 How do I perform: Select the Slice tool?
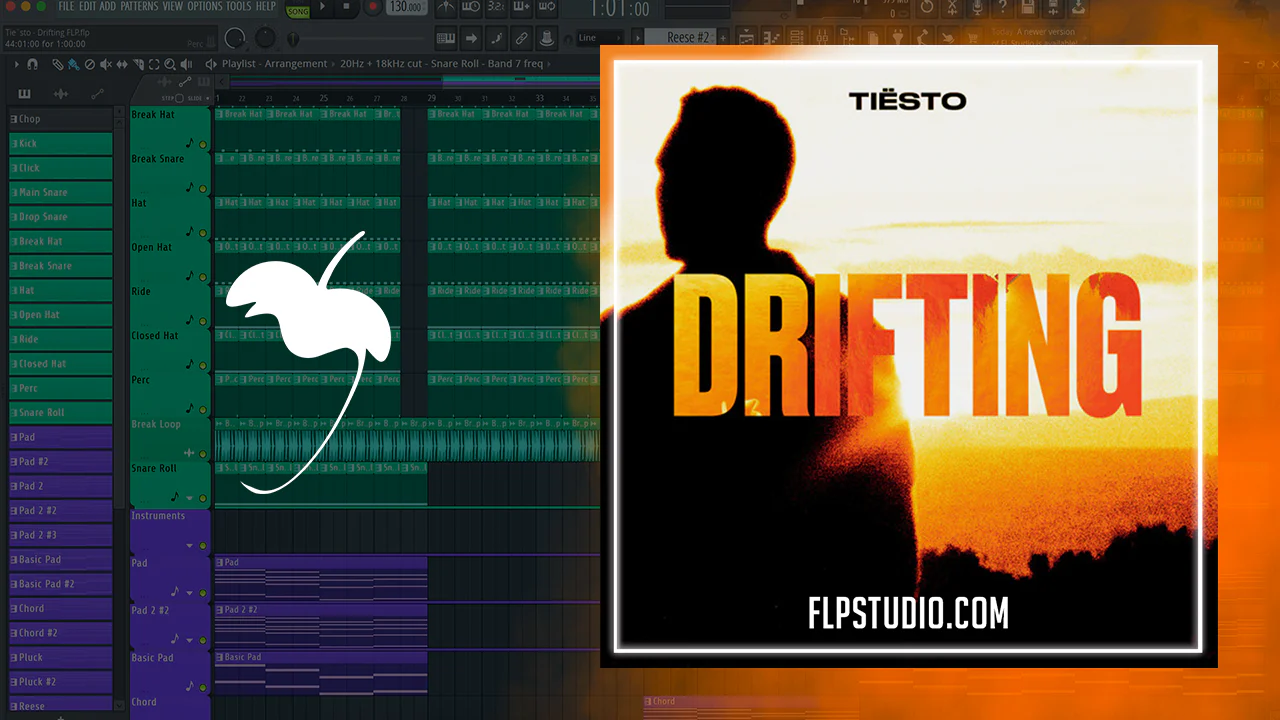coord(138,64)
